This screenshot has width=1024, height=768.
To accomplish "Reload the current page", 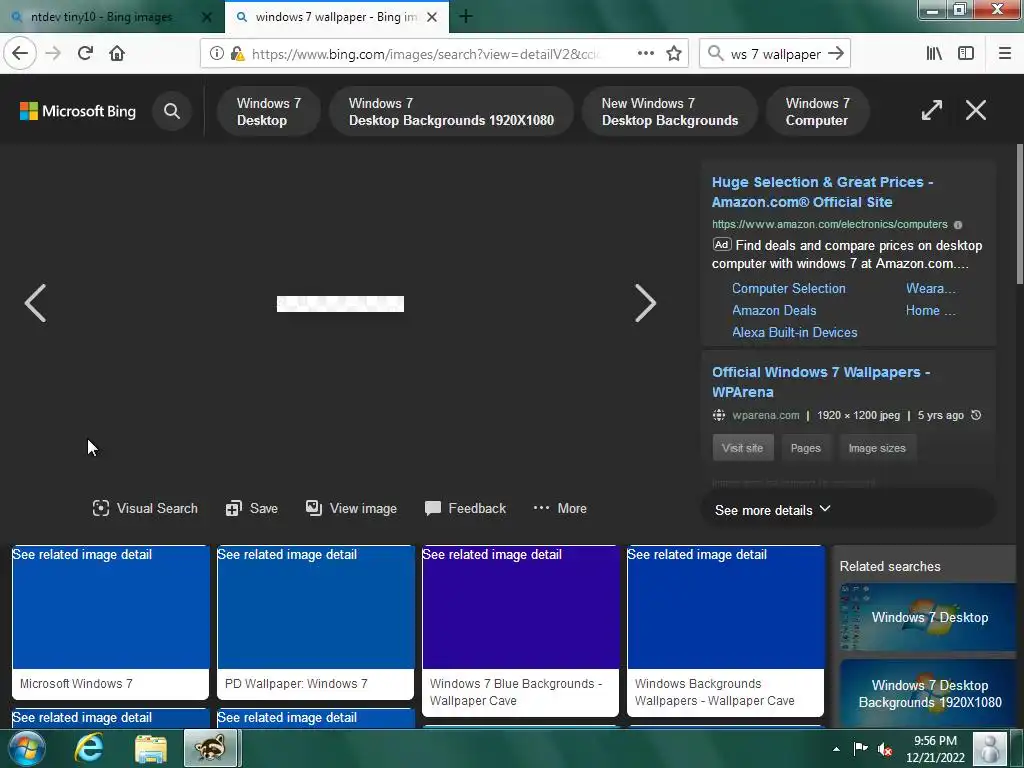I will (85, 54).
